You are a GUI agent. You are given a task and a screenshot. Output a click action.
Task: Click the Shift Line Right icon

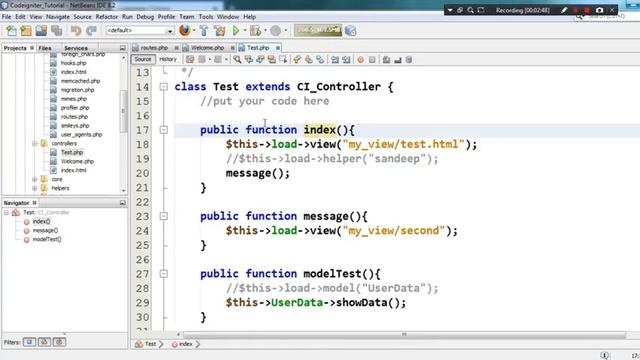[346, 60]
